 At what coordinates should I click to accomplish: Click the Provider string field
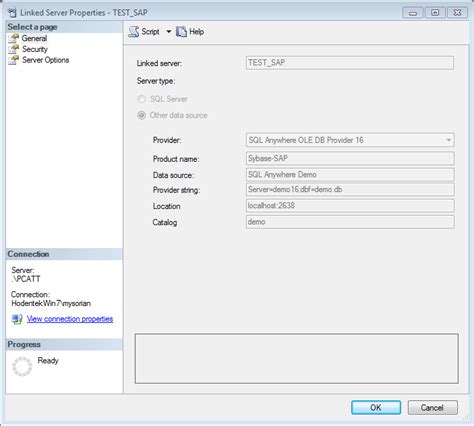(x=350, y=189)
